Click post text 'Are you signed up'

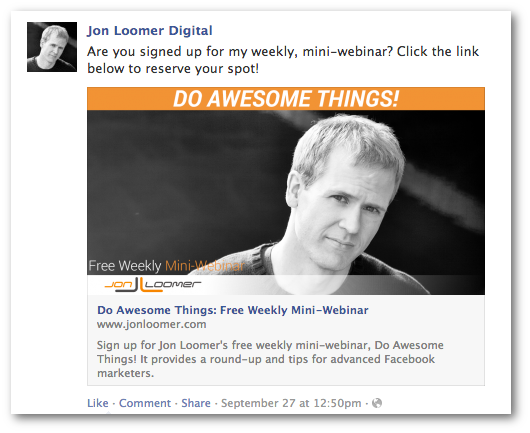coord(144,52)
